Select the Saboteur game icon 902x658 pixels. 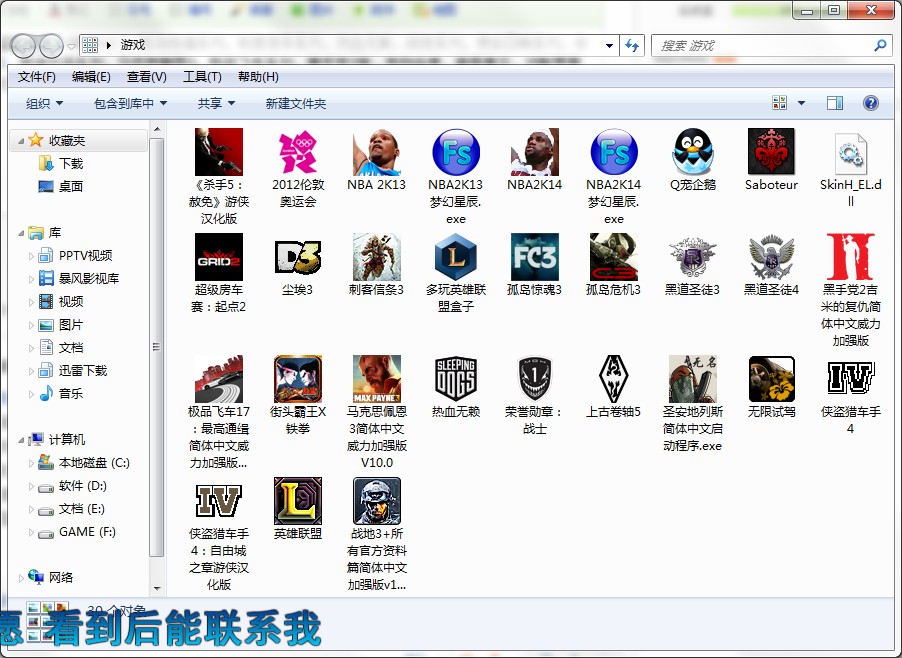pyautogui.click(x=771, y=152)
